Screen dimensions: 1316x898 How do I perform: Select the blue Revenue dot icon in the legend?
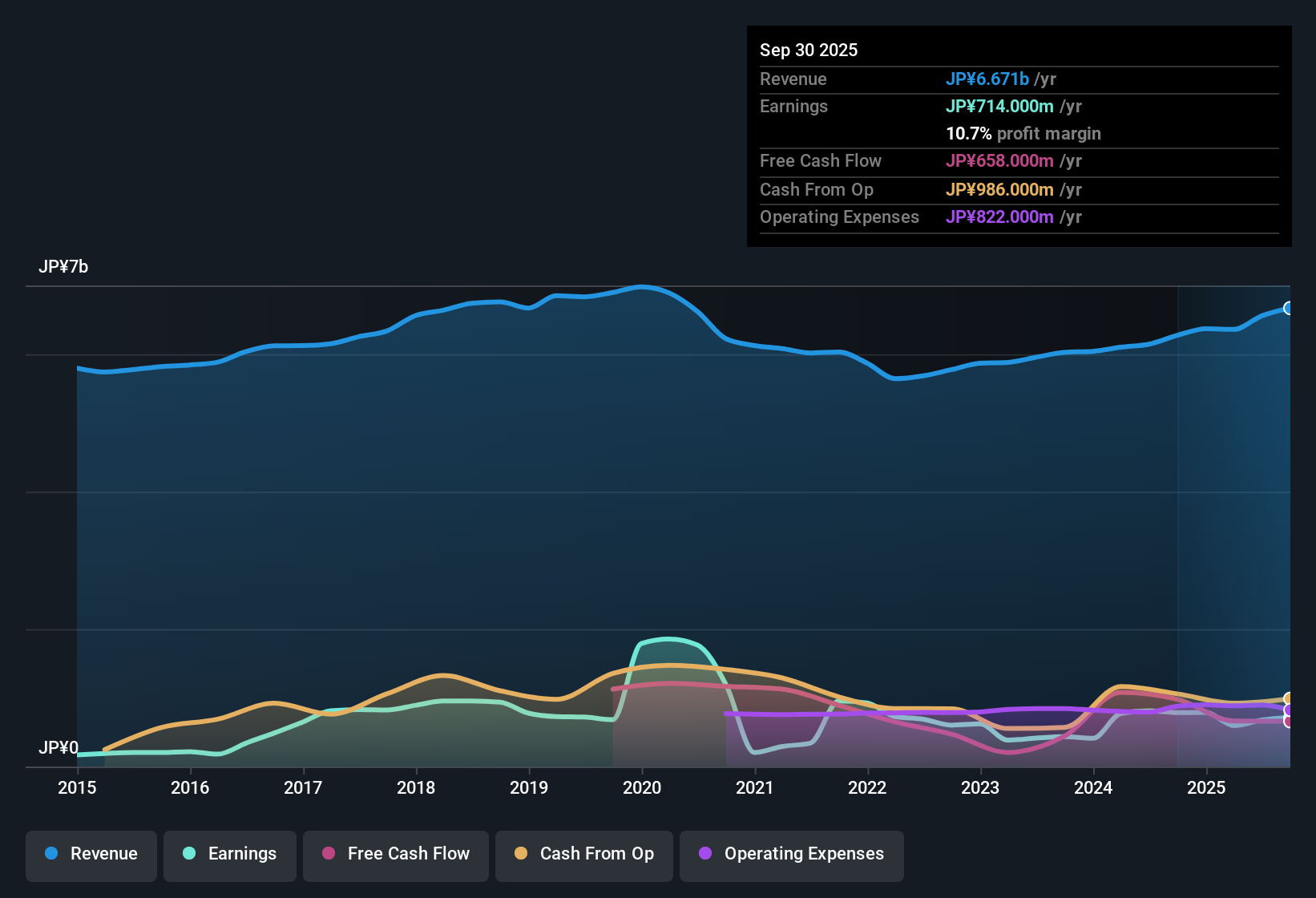click(x=51, y=854)
